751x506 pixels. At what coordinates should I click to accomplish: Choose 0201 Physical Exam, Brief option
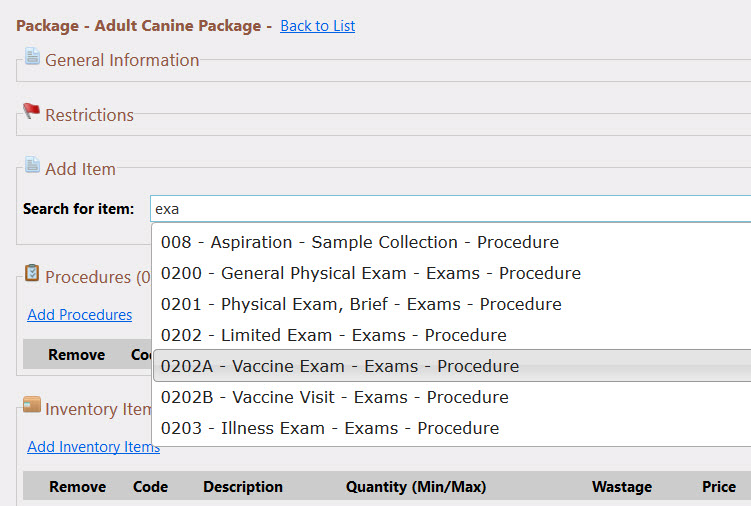coord(451,304)
